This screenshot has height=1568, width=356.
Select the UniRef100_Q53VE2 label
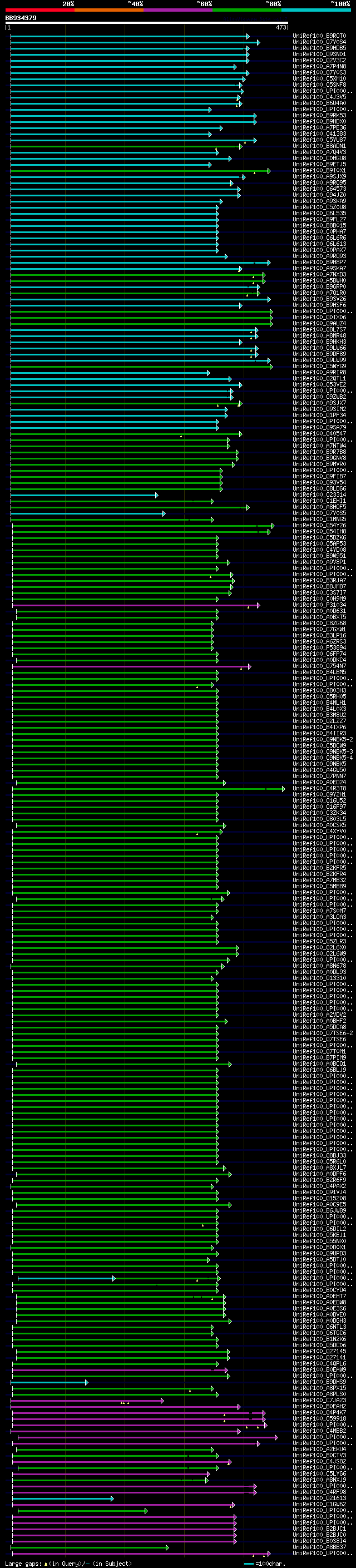[319, 385]
